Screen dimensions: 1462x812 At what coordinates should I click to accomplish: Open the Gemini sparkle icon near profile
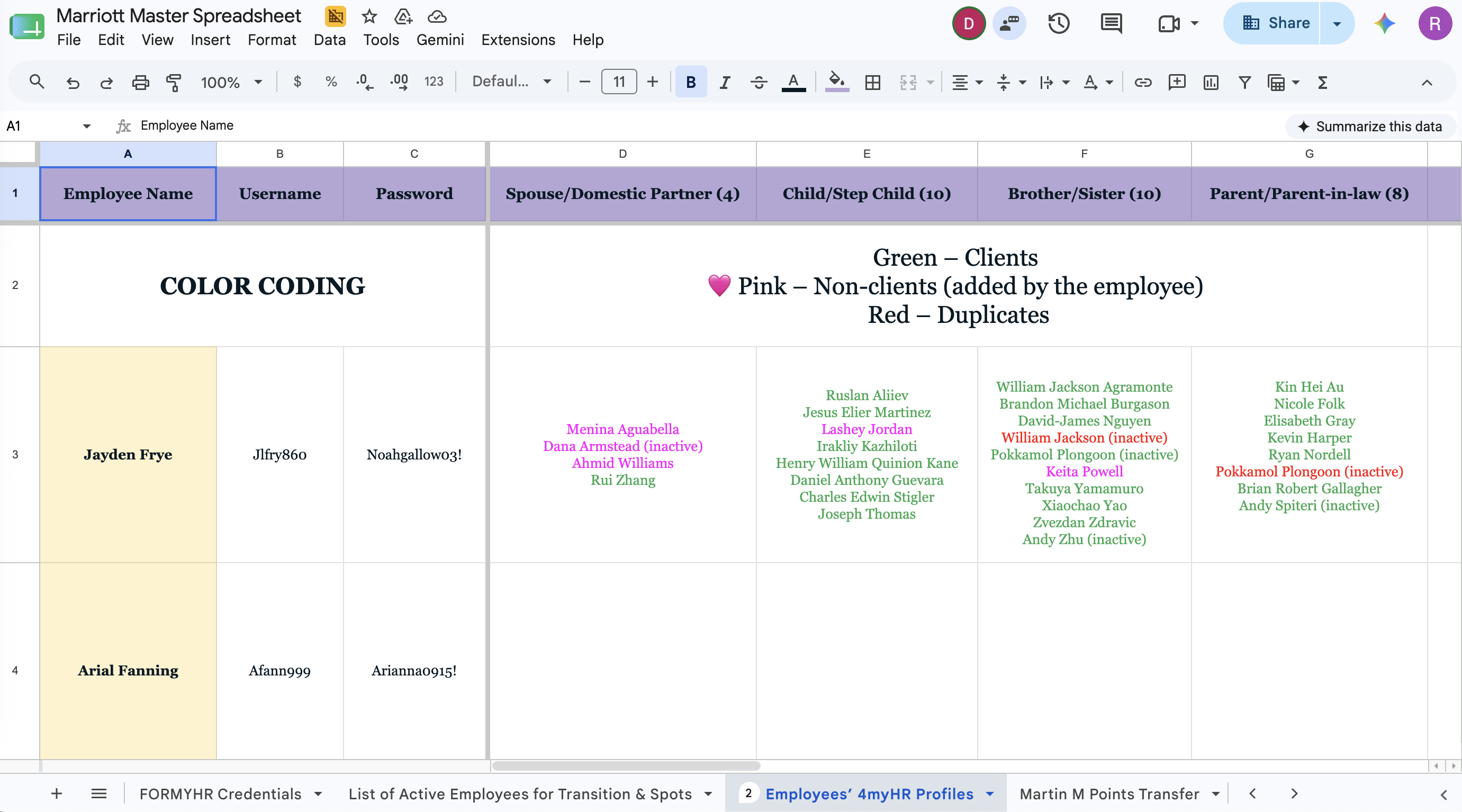point(1384,23)
